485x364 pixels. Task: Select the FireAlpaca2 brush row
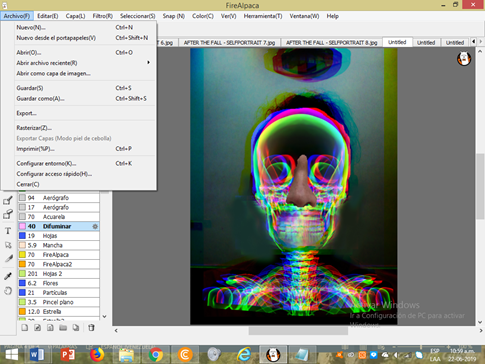59,264
